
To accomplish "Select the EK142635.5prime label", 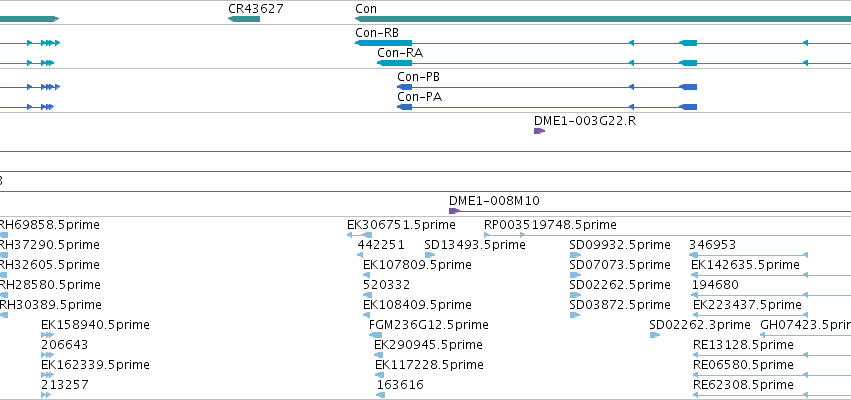I will (745, 265).
